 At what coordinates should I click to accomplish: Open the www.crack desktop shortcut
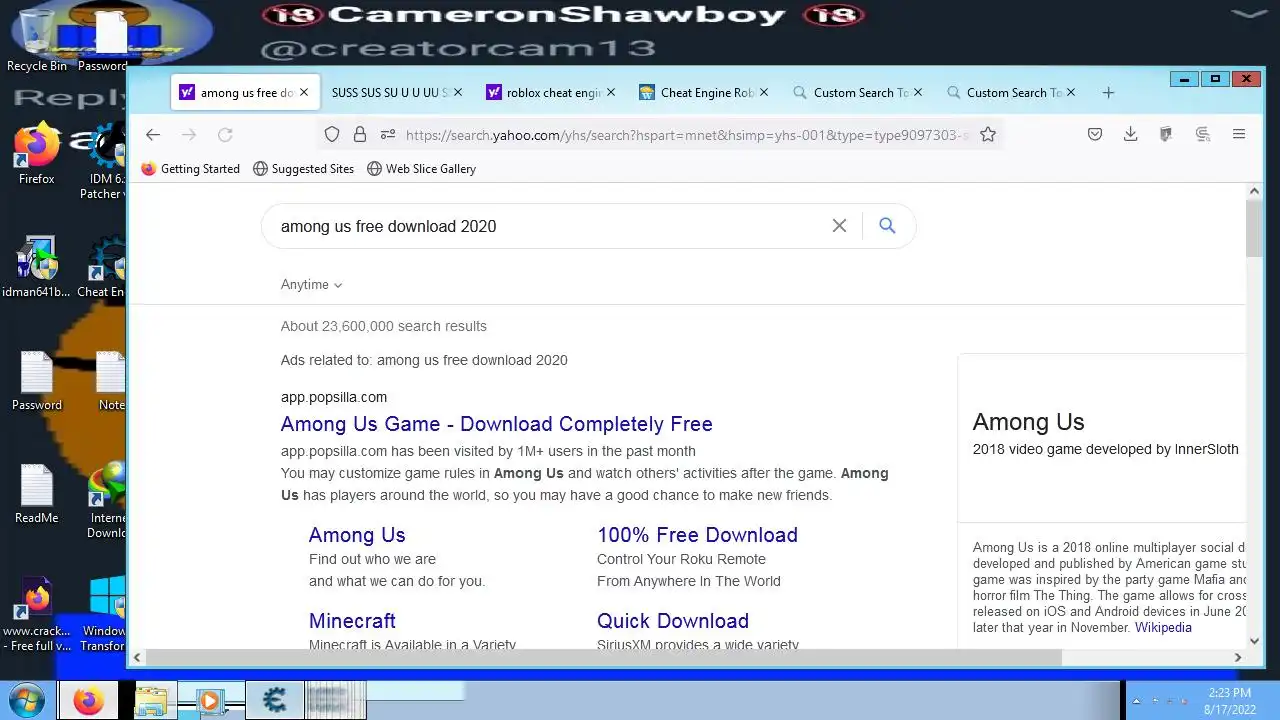[x=37, y=614]
